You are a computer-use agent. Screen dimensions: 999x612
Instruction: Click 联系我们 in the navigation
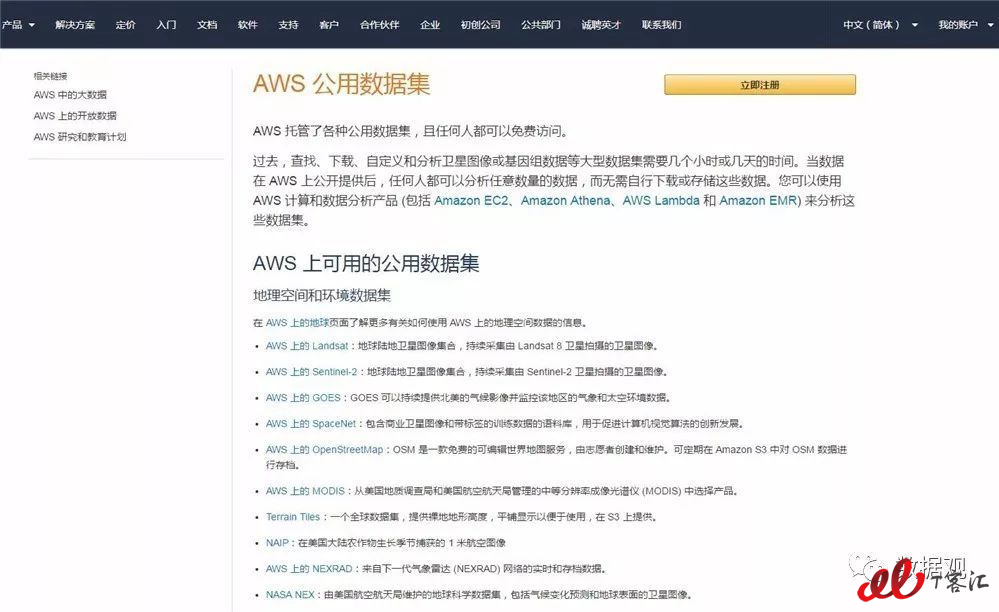point(661,25)
